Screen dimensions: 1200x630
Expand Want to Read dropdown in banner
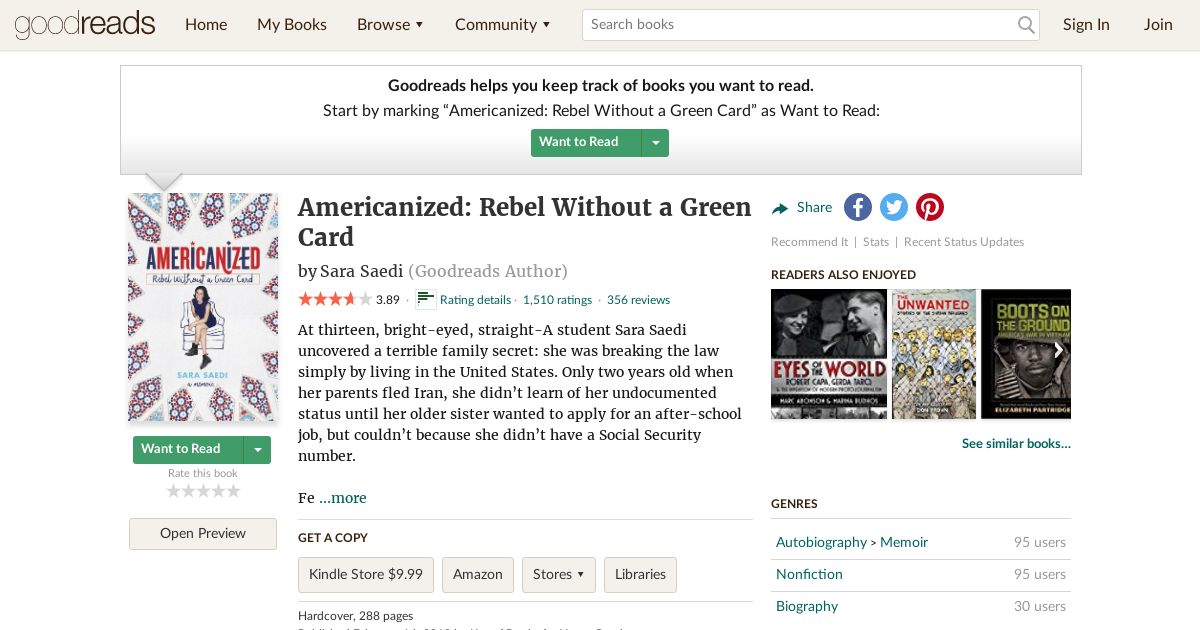point(656,143)
